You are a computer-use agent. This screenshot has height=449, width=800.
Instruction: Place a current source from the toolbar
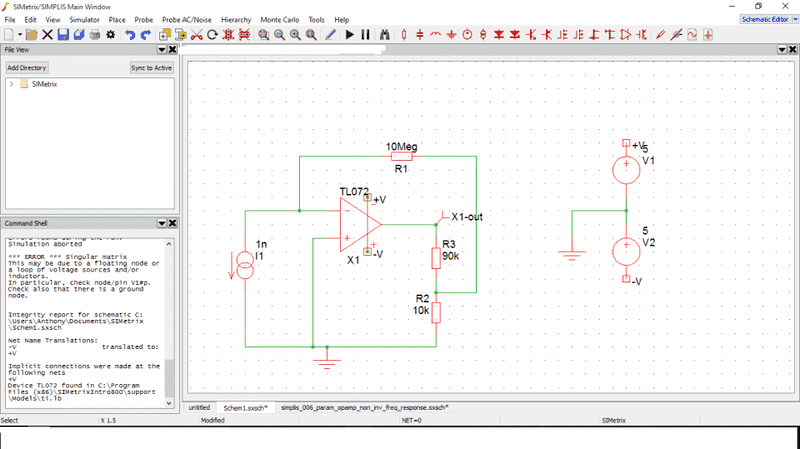tap(483, 35)
